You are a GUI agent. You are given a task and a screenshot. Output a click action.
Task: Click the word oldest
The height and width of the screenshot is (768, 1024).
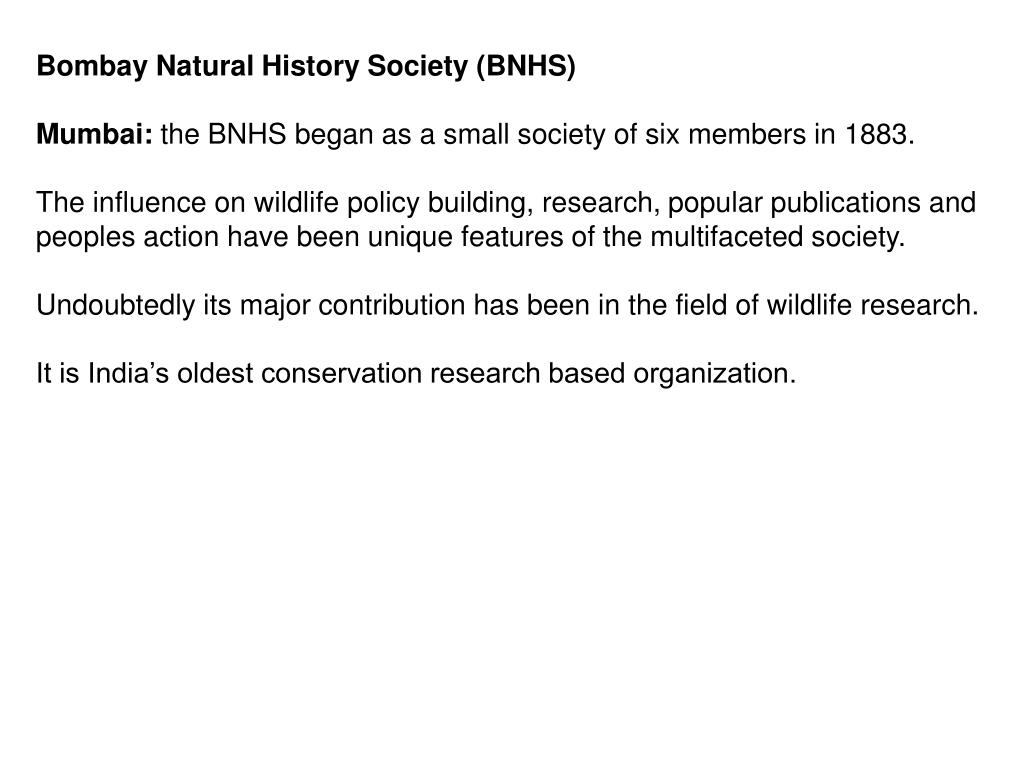(215, 373)
